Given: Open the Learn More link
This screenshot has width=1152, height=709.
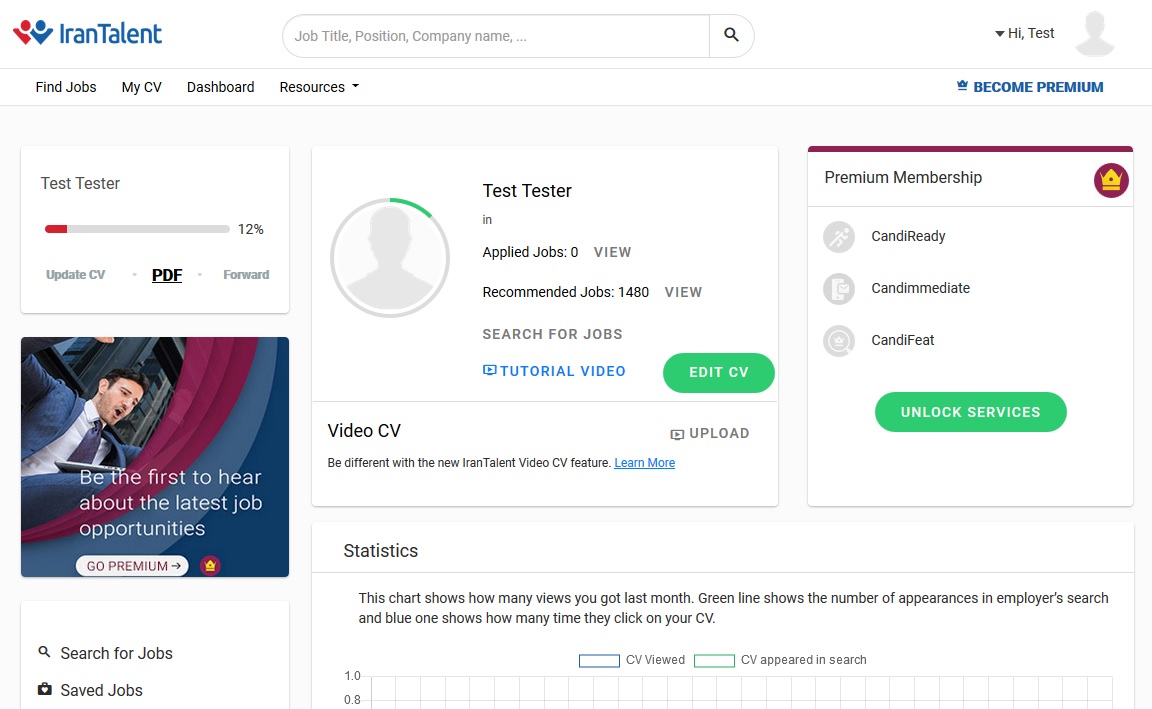Looking at the screenshot, I should 644,463.
